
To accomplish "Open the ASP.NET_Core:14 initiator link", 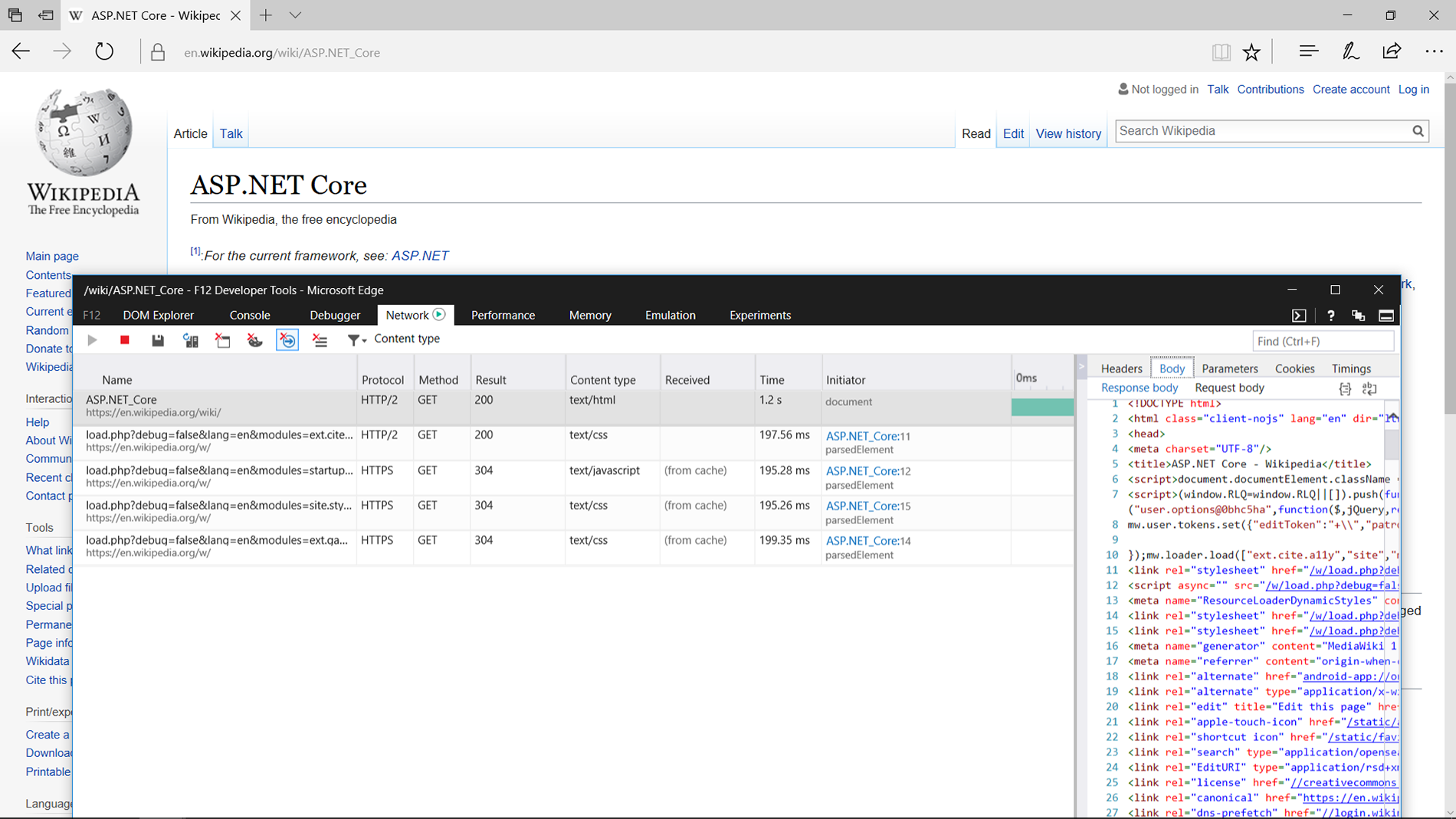I will 867,541.
